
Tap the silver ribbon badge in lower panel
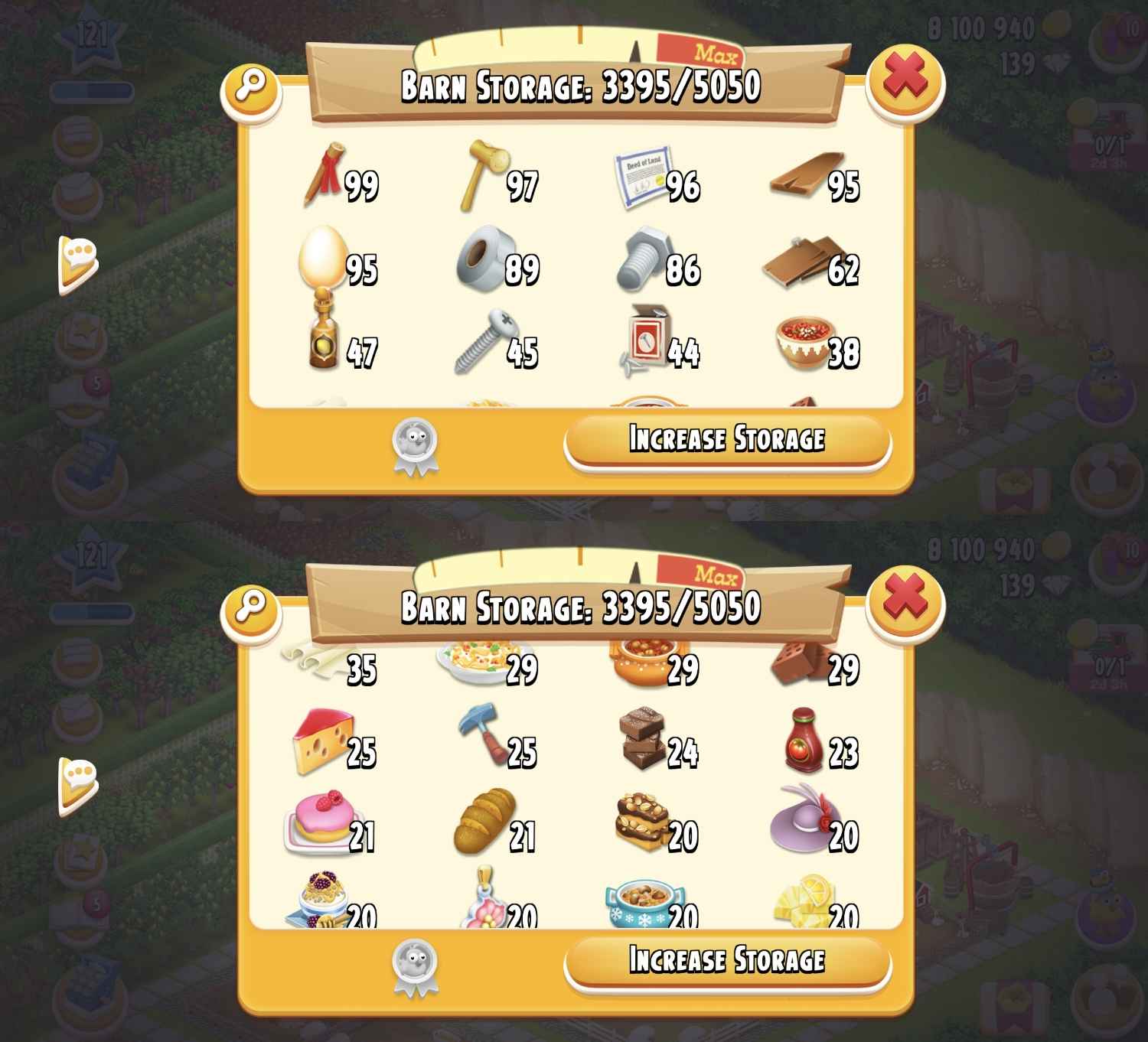(415, 966)
